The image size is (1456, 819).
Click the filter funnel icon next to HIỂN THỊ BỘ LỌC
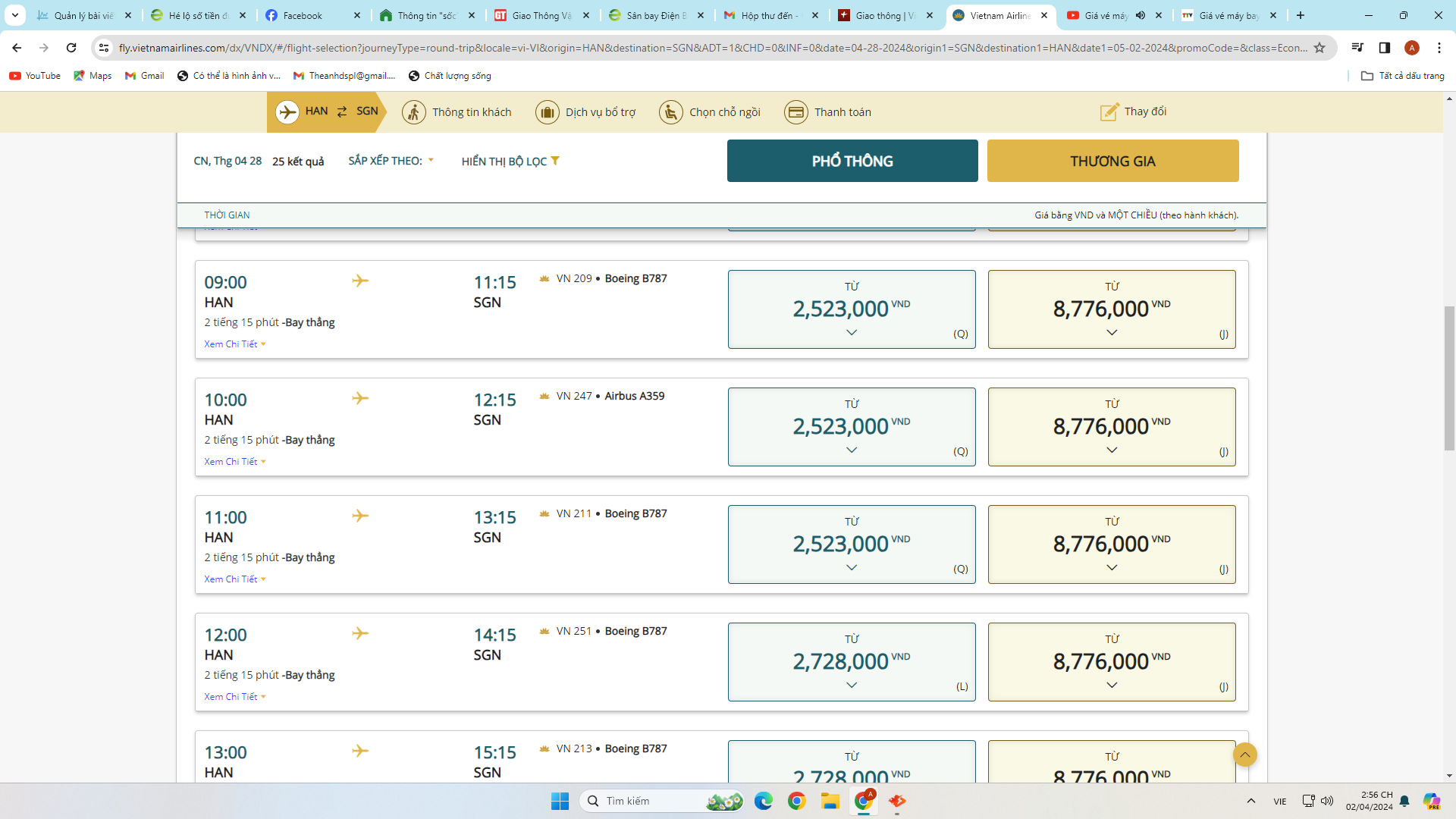click(555, 161)
